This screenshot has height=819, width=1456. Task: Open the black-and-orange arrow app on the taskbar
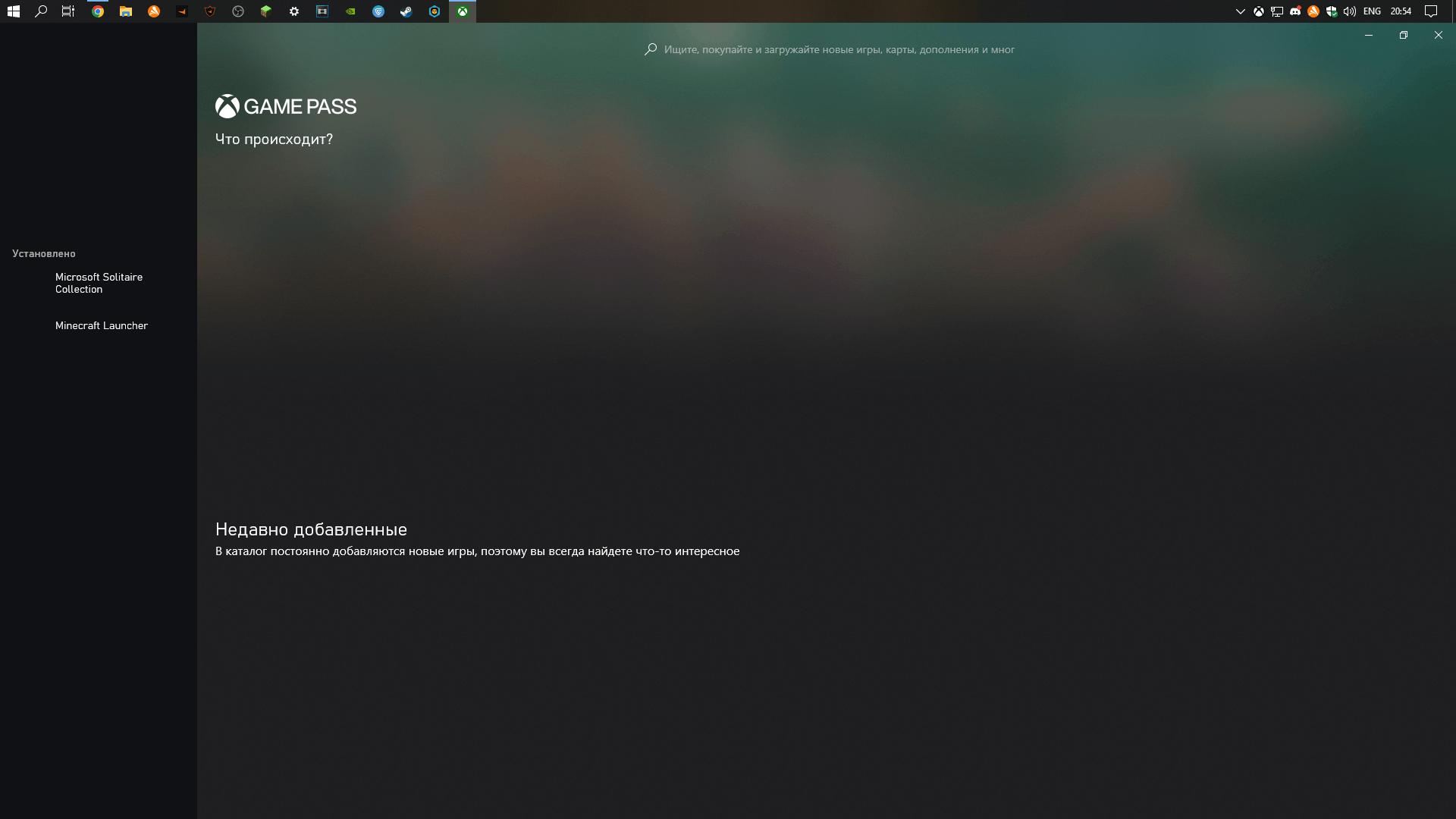[182, 11]
